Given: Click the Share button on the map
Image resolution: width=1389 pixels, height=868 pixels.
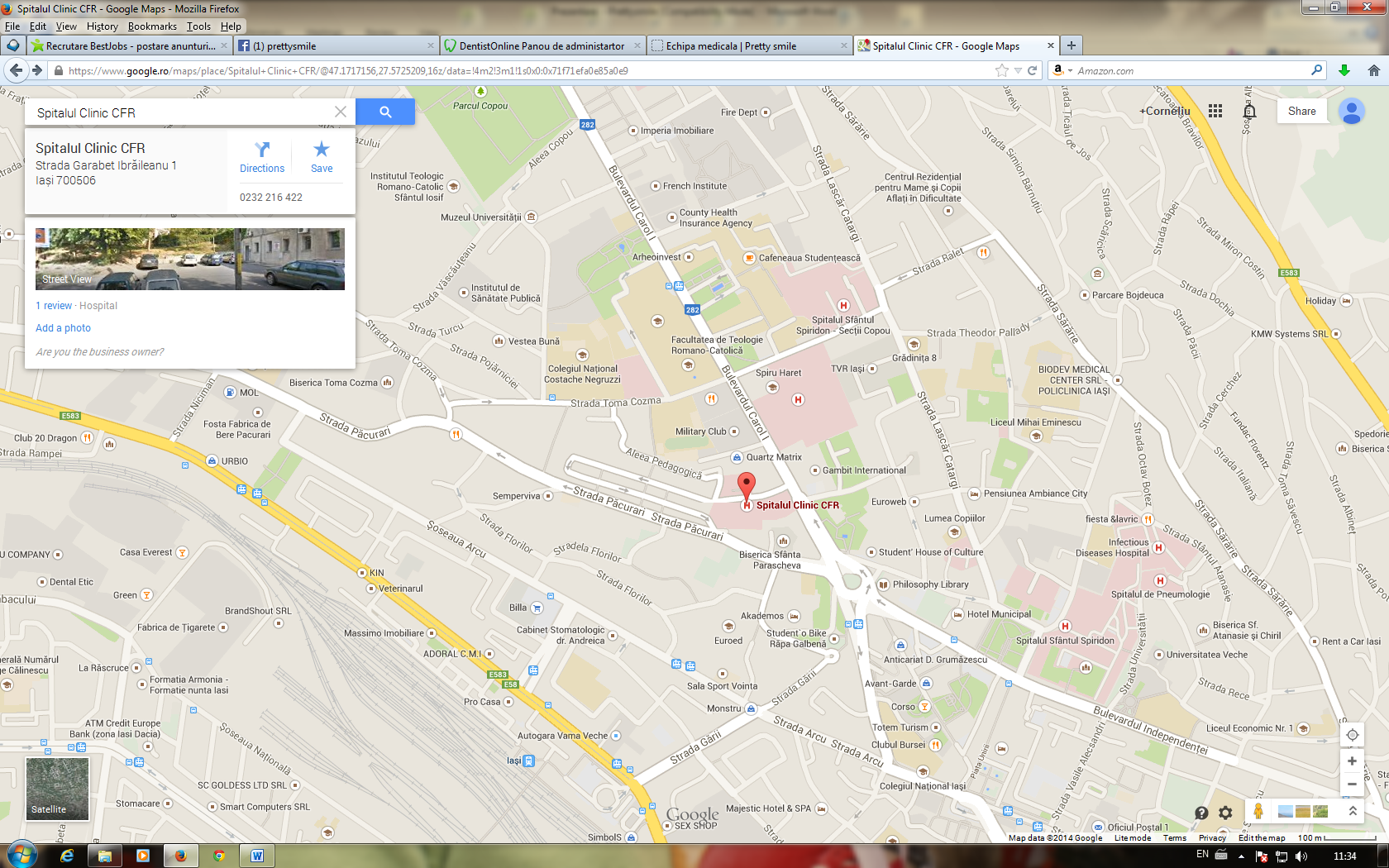Looking at the screenshot, I should pyautogui.click(x=1301, y=111).
